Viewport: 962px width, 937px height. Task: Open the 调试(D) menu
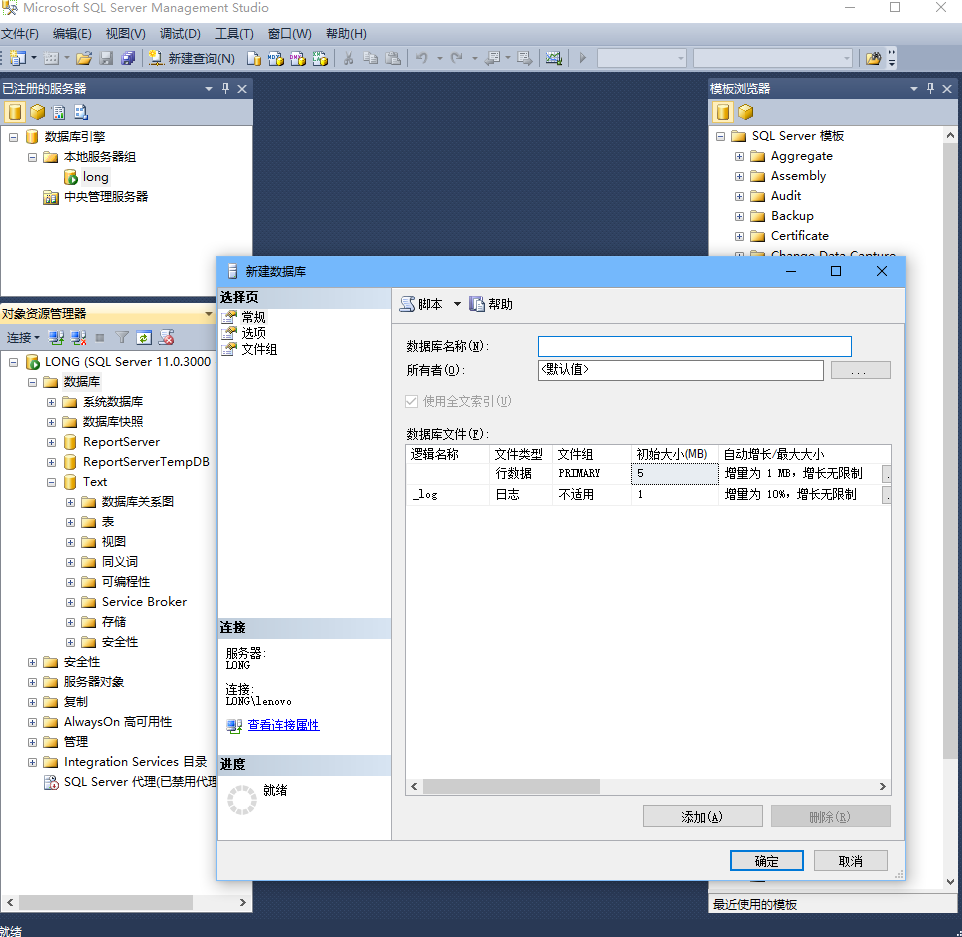click(180, 34)
